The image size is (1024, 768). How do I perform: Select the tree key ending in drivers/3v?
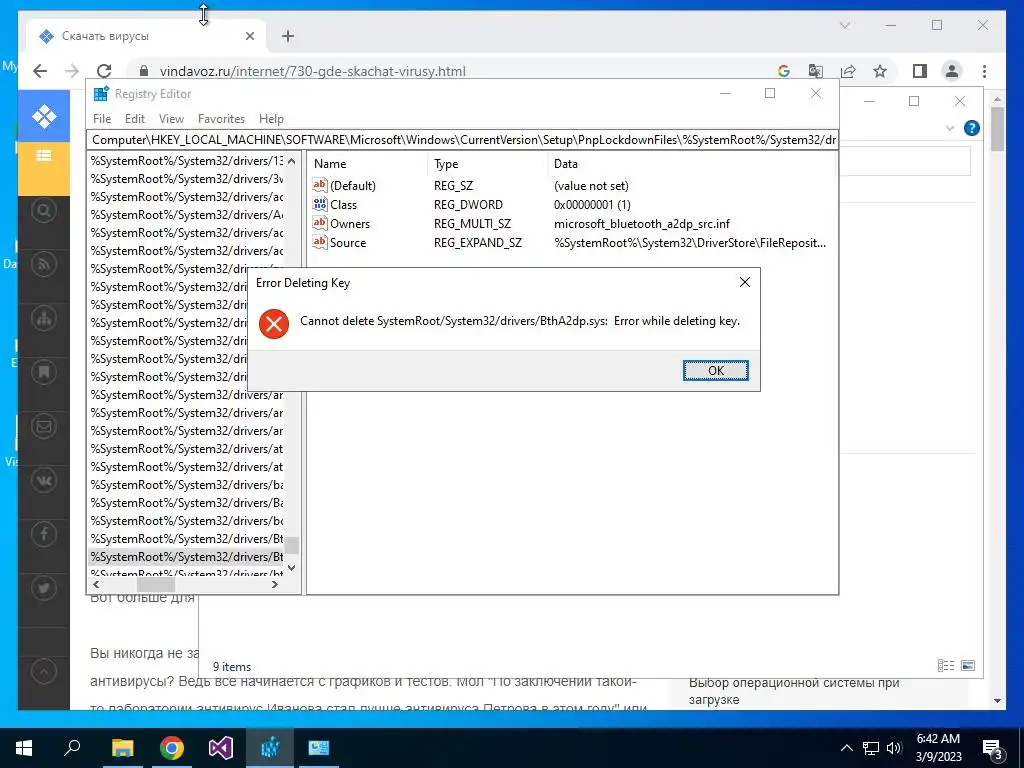tap(187, 179)
